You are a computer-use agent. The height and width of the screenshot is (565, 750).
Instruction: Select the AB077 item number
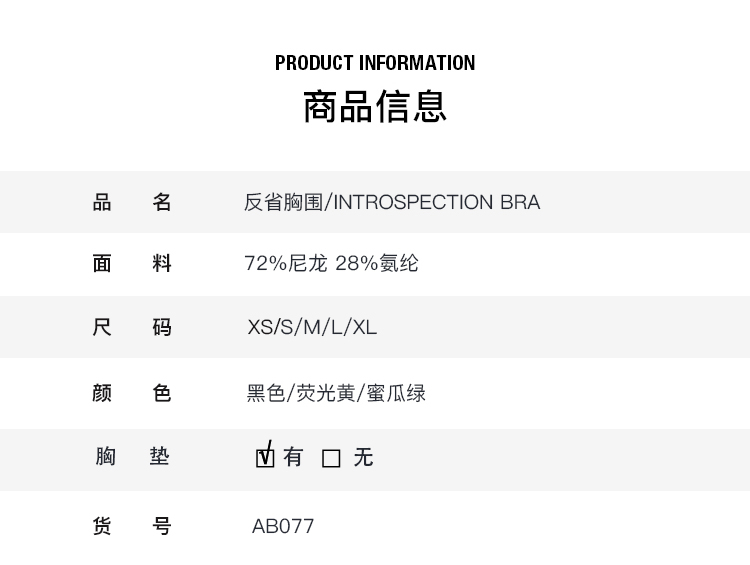coord(283,526)
